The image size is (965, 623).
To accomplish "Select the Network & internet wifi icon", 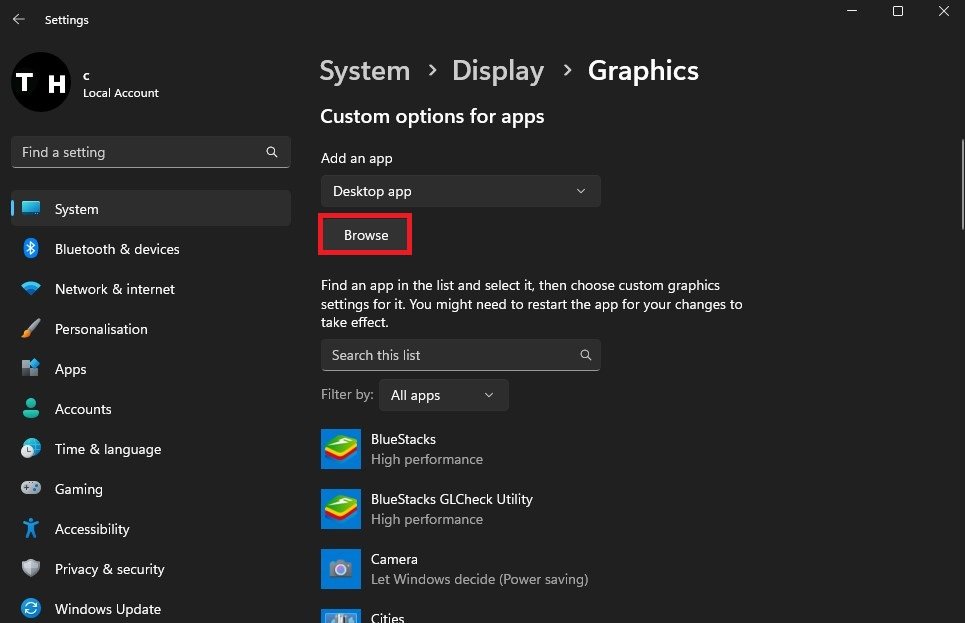I will tap(31, 289).
